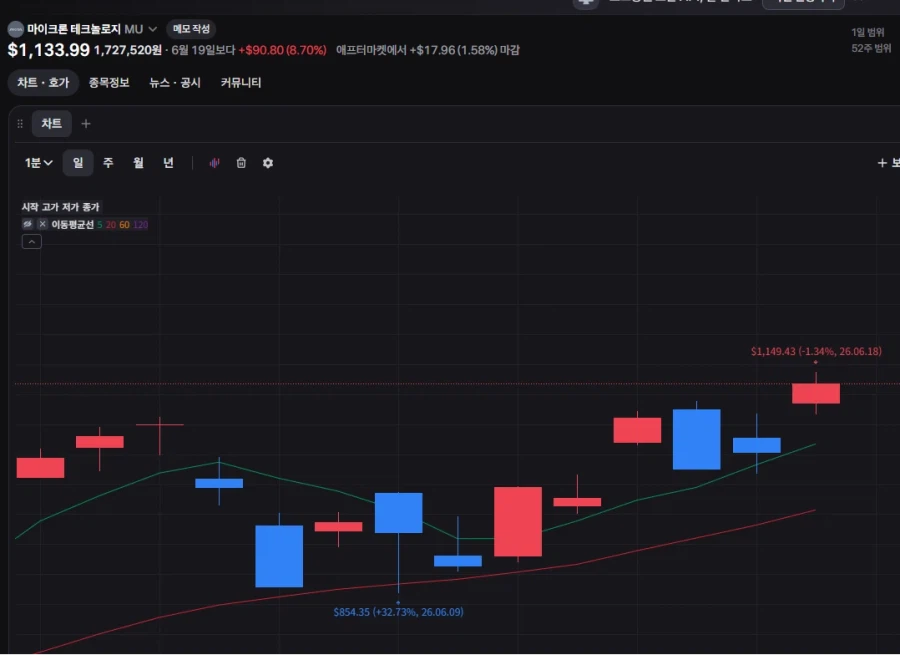
Task: Add a new chart panel with plus icon
Action: pyautogui.click(x=86, y=123)
